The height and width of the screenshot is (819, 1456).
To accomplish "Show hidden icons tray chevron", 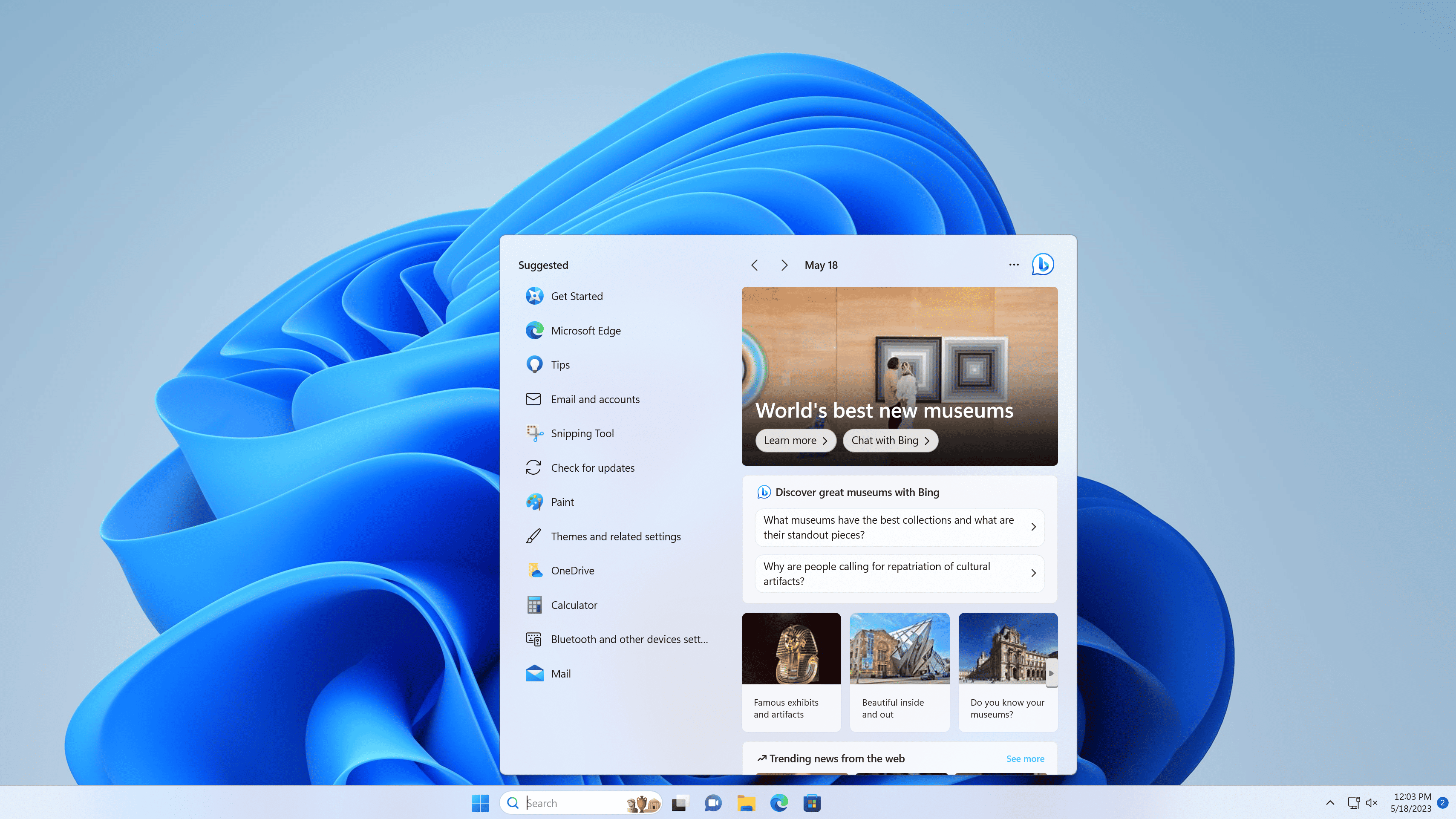I will (1330, 803).
